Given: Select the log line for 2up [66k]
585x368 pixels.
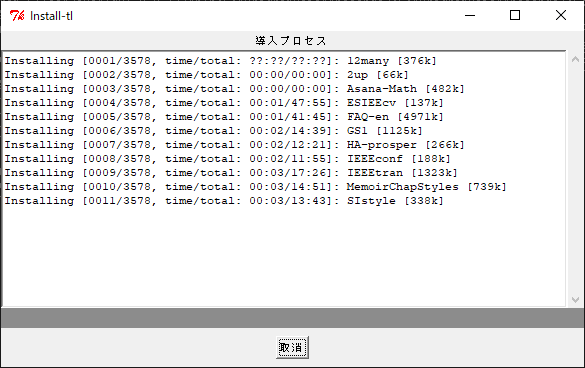Looking at the screenshot, I should pos(206,75).
